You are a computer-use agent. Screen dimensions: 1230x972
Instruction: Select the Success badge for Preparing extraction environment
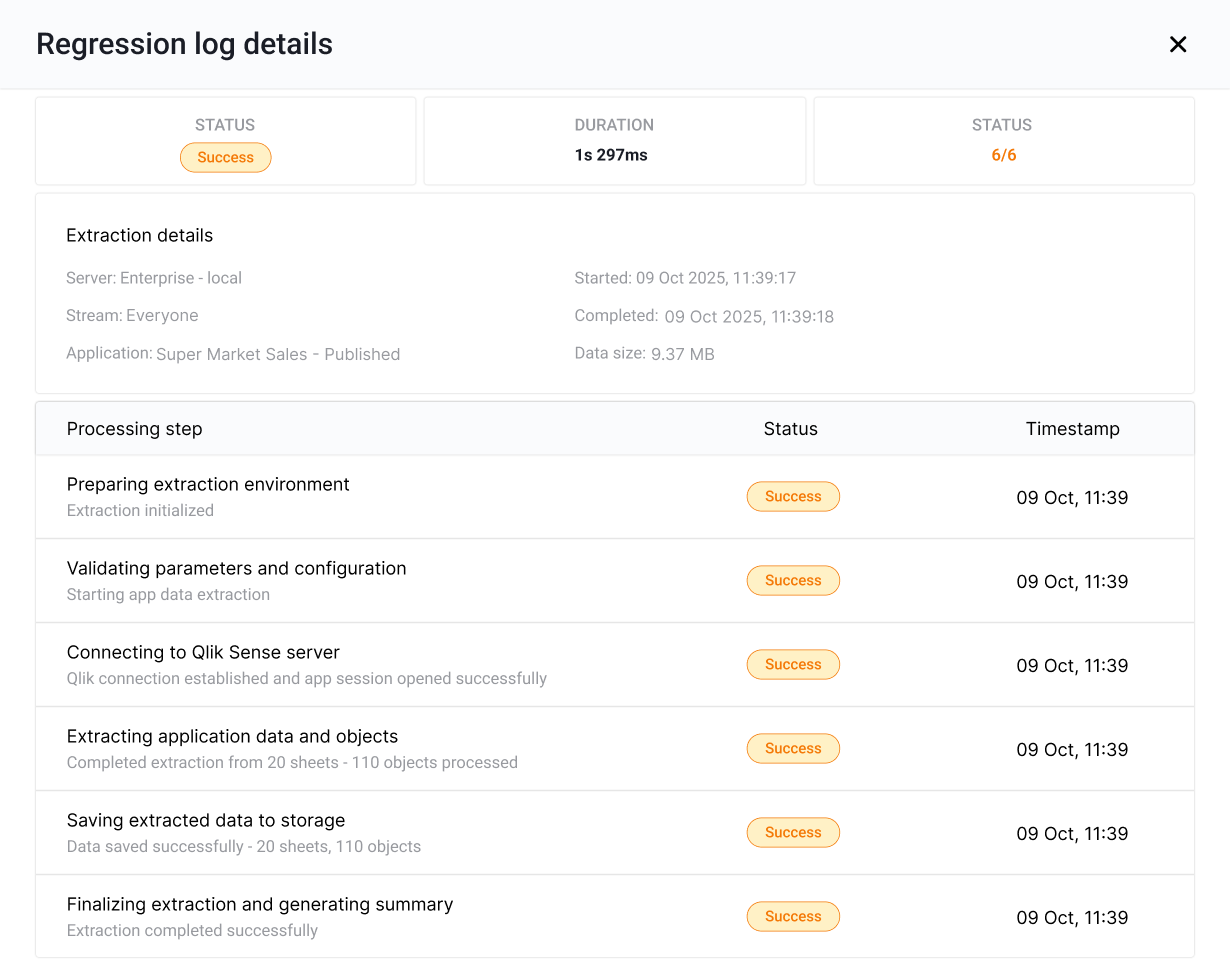[x=793, y=496]
